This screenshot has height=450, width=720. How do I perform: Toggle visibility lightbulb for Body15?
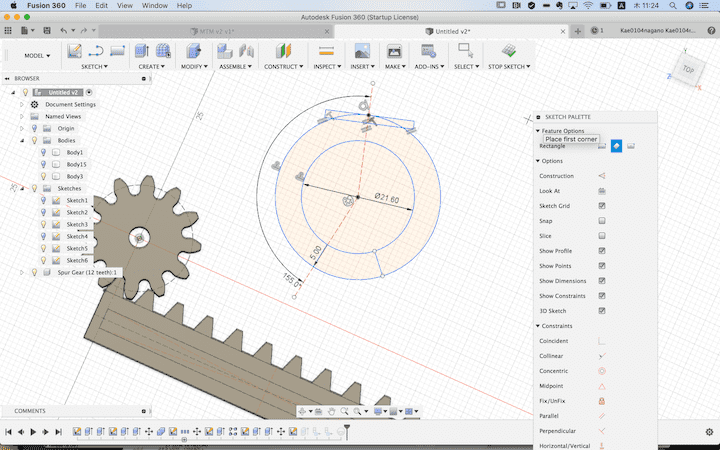pos(44,164)
